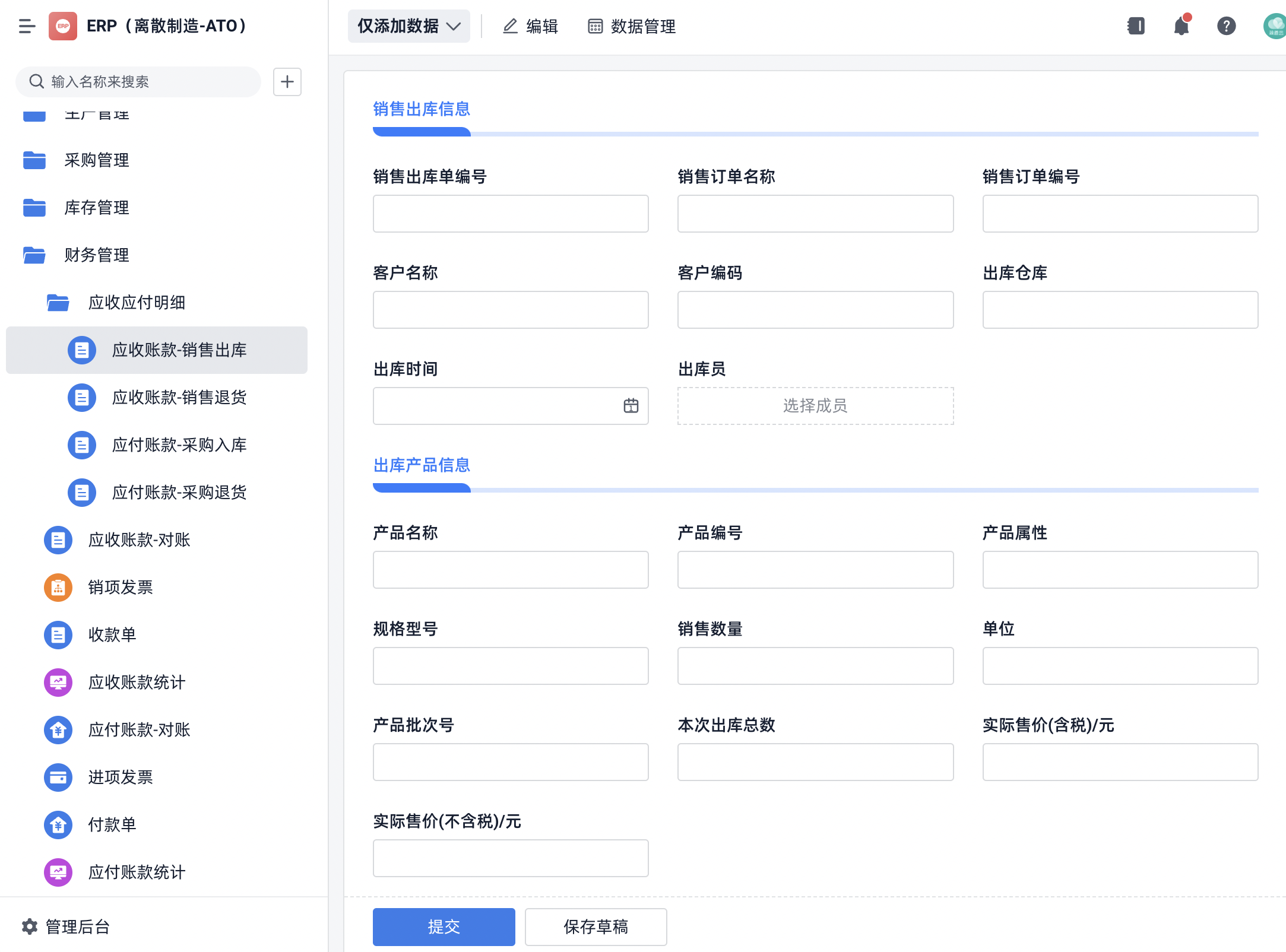Open 应付账款-采购入库 form
Image resolution: width=1286 pixels, height=952 pixels.
(x=157, y=445)
